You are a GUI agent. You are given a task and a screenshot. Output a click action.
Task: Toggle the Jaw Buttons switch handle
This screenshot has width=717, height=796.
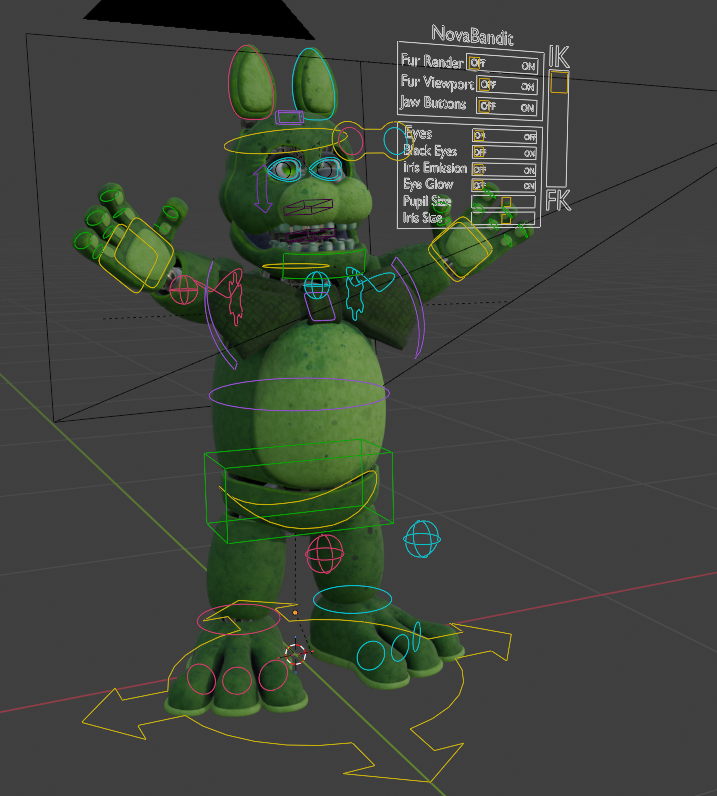point(483,106)
